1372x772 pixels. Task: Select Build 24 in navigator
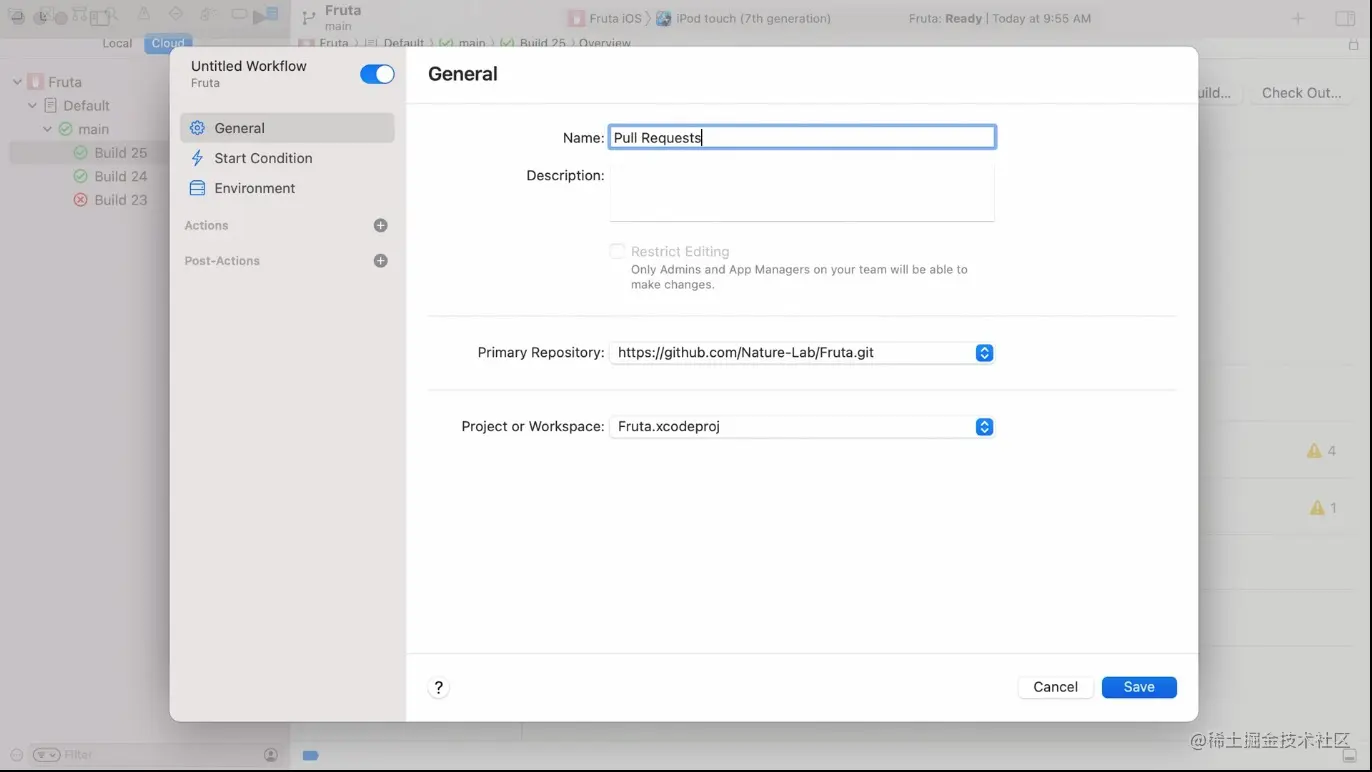(110, 176)
